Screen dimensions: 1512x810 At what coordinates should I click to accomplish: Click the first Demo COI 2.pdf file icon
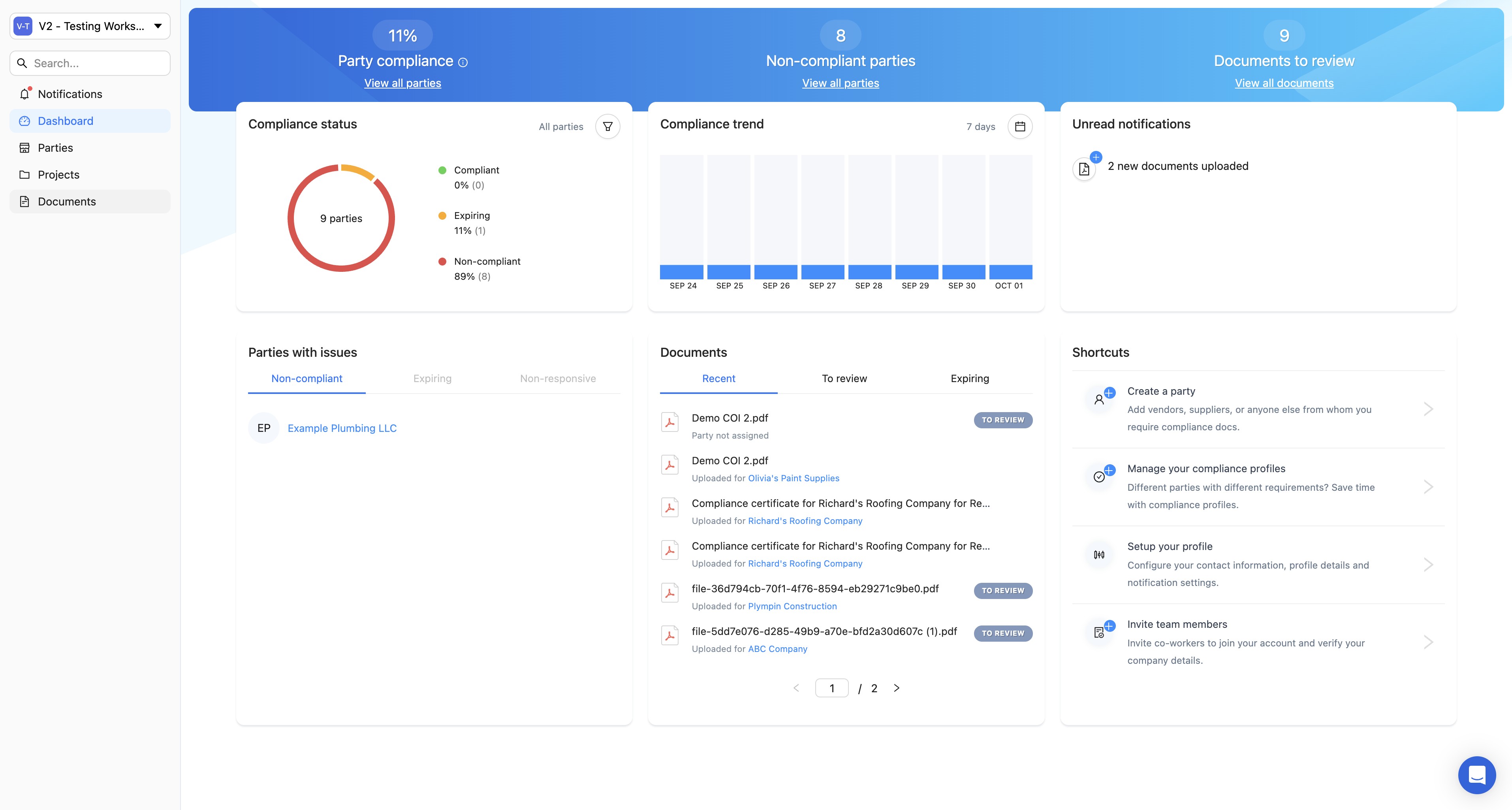tap(670, 422)
